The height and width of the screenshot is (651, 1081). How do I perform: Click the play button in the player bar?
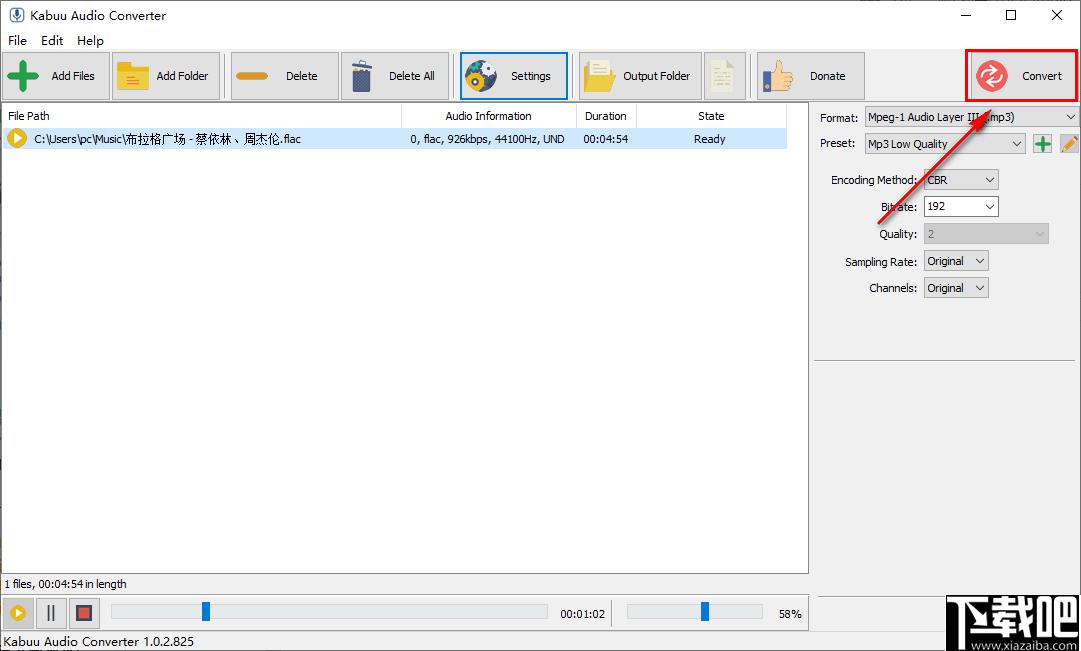[18, 613]
